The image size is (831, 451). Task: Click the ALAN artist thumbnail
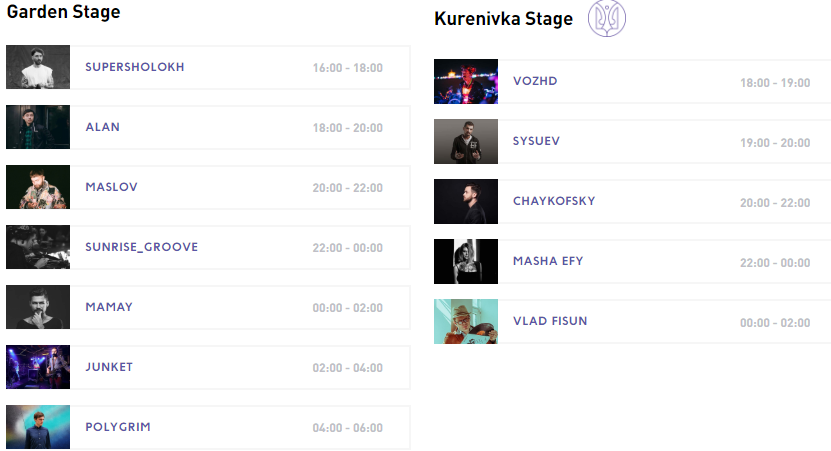pos(38,127)
